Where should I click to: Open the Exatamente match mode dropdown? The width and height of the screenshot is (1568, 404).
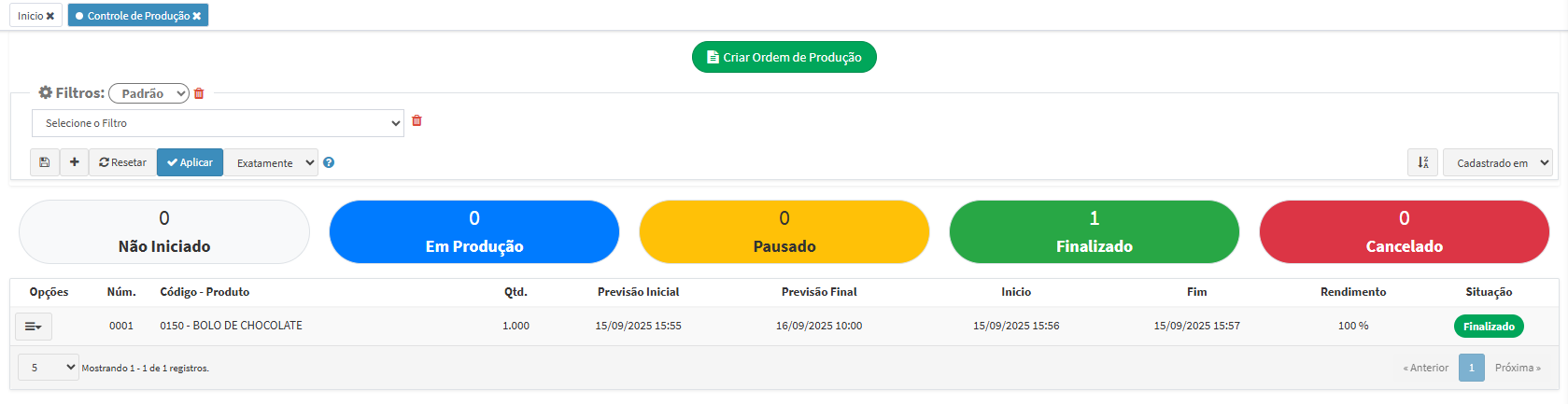(x=272, y=162)
